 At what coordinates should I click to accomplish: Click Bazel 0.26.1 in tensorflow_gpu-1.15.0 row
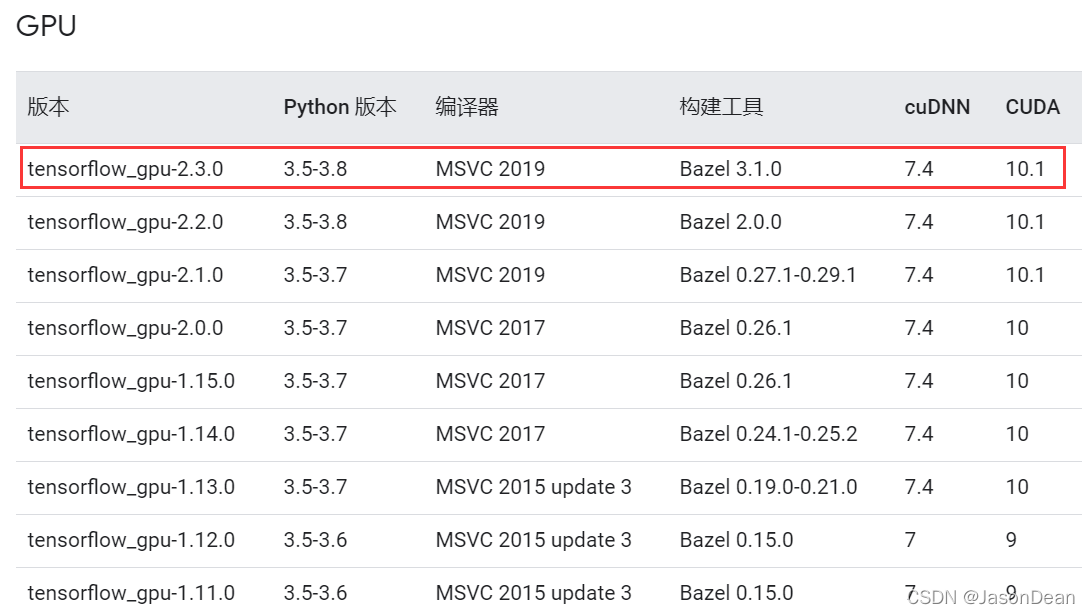[736, 381]
